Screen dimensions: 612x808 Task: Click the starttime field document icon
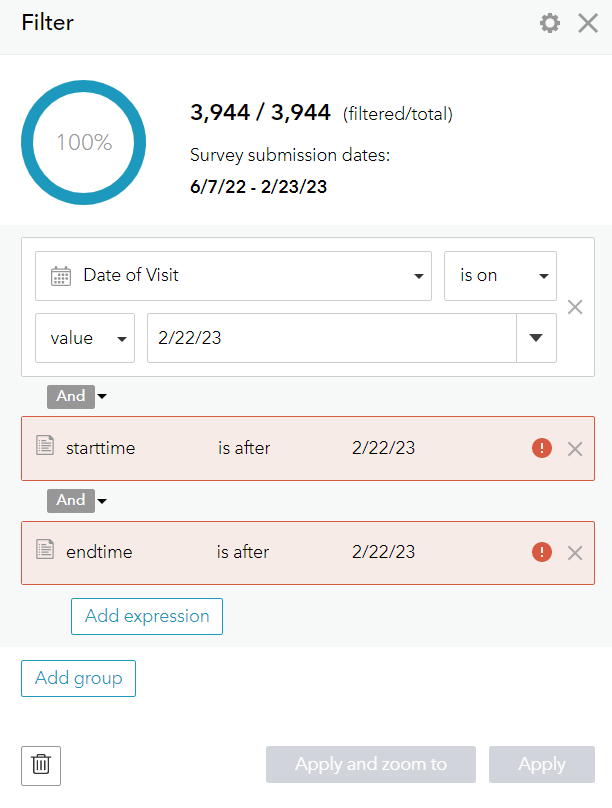(45, 445)
